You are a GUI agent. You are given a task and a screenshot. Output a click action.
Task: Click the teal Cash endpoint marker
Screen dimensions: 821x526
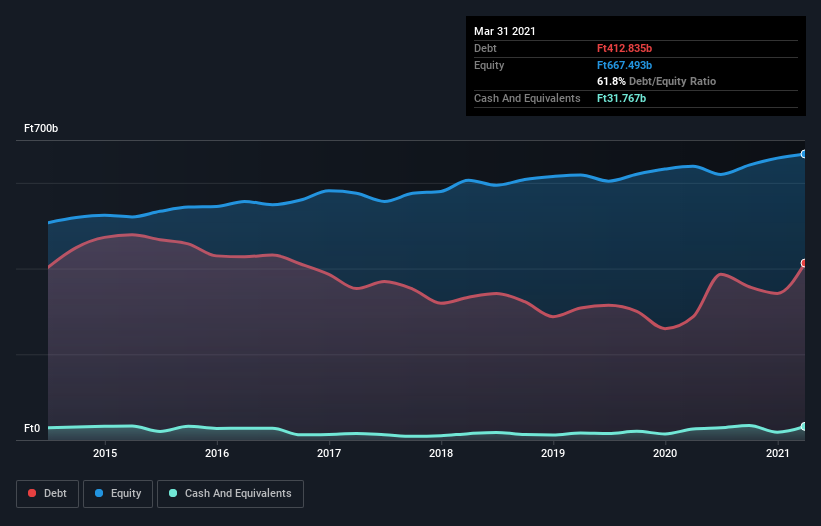pyautogui.click(x=804, y=427)
